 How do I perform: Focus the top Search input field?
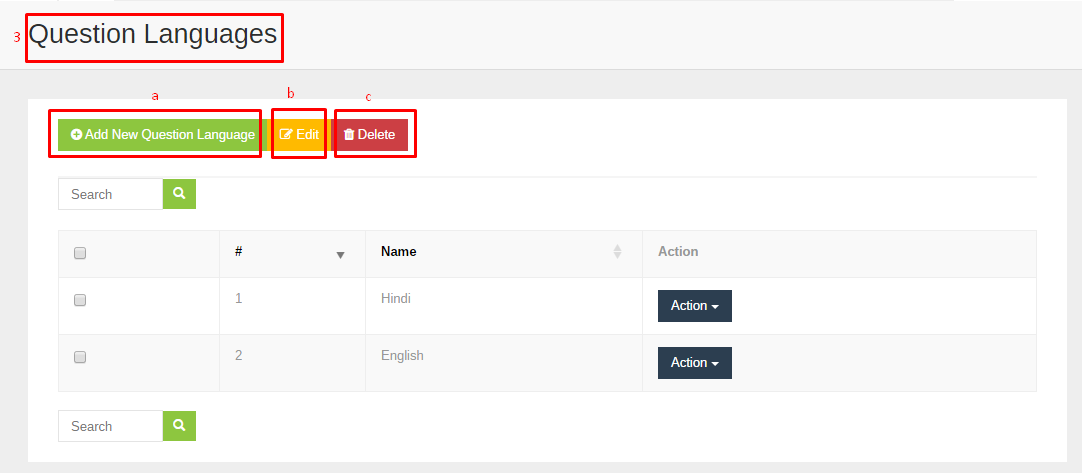tap(110, 194)
